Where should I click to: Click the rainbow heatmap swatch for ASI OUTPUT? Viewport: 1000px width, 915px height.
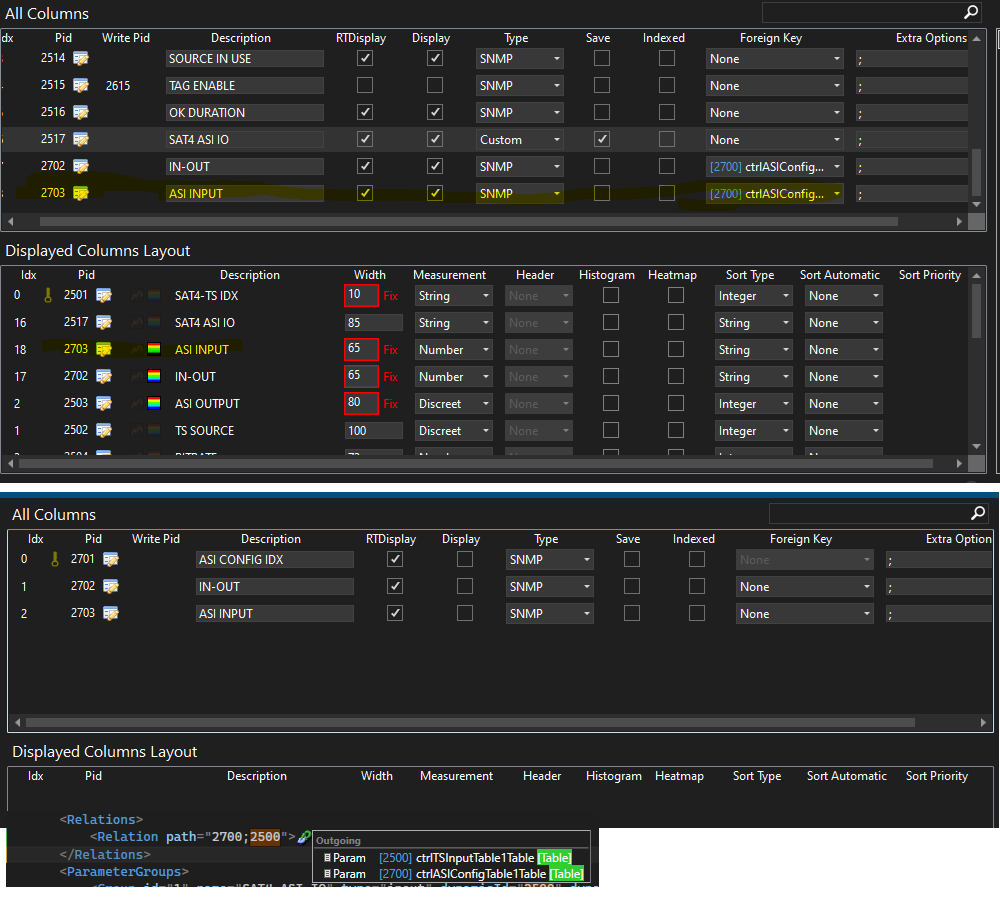pyautogui.click(x=153, y=404)
